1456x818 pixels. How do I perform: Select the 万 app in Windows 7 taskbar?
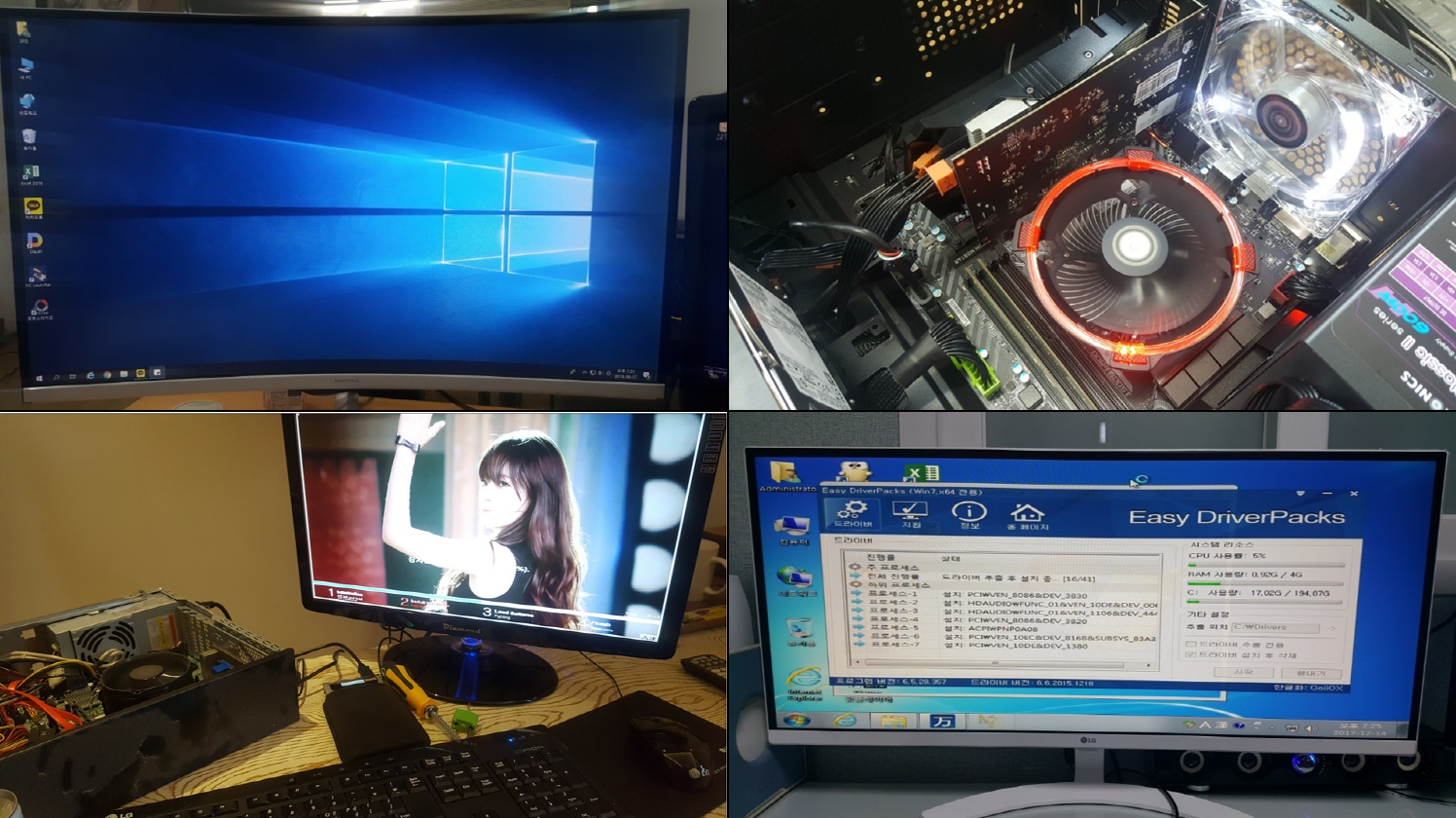click(x=941, y=722)
